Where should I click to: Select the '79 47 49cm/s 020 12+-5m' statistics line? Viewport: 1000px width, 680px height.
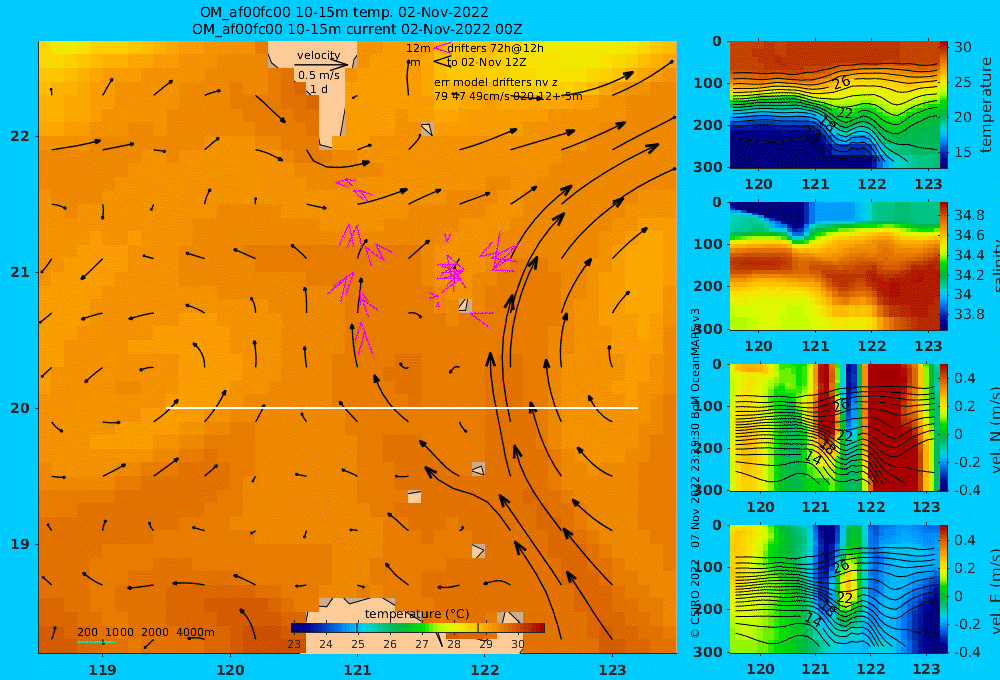tap(508, 96)
